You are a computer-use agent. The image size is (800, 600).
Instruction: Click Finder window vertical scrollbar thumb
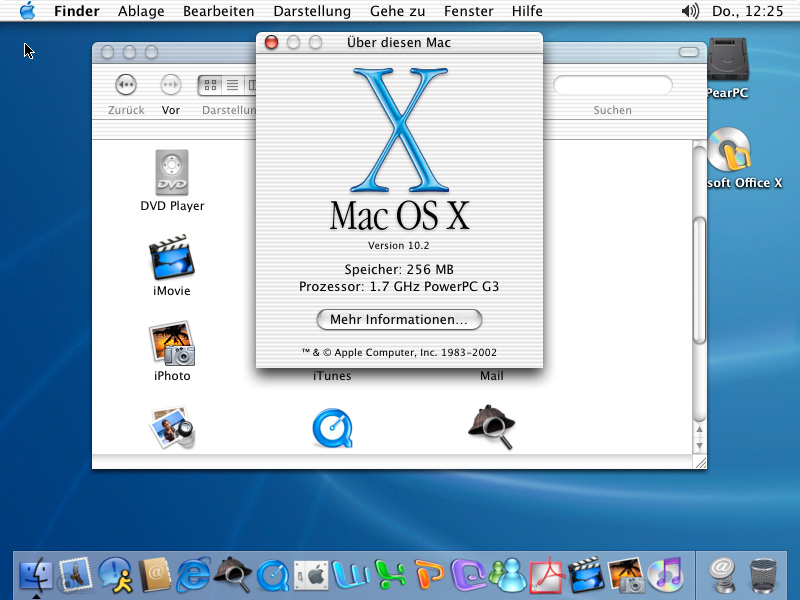pyautogui.click(x=699, y=280)
